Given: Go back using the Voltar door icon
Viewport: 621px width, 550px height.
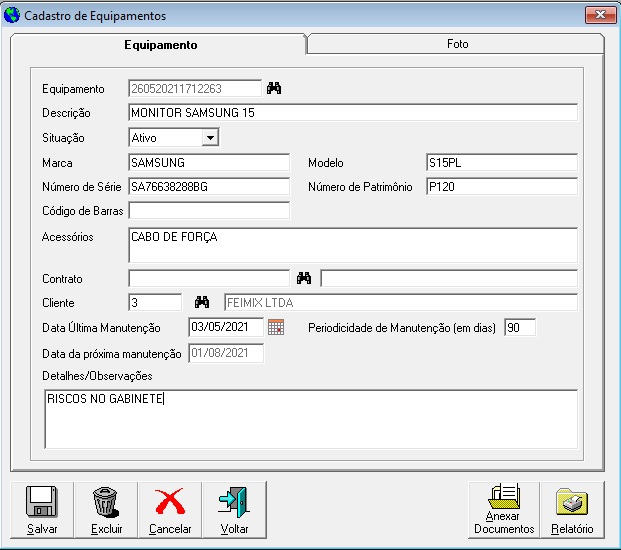Looking at the screenshot, I should tap(234, 510).
